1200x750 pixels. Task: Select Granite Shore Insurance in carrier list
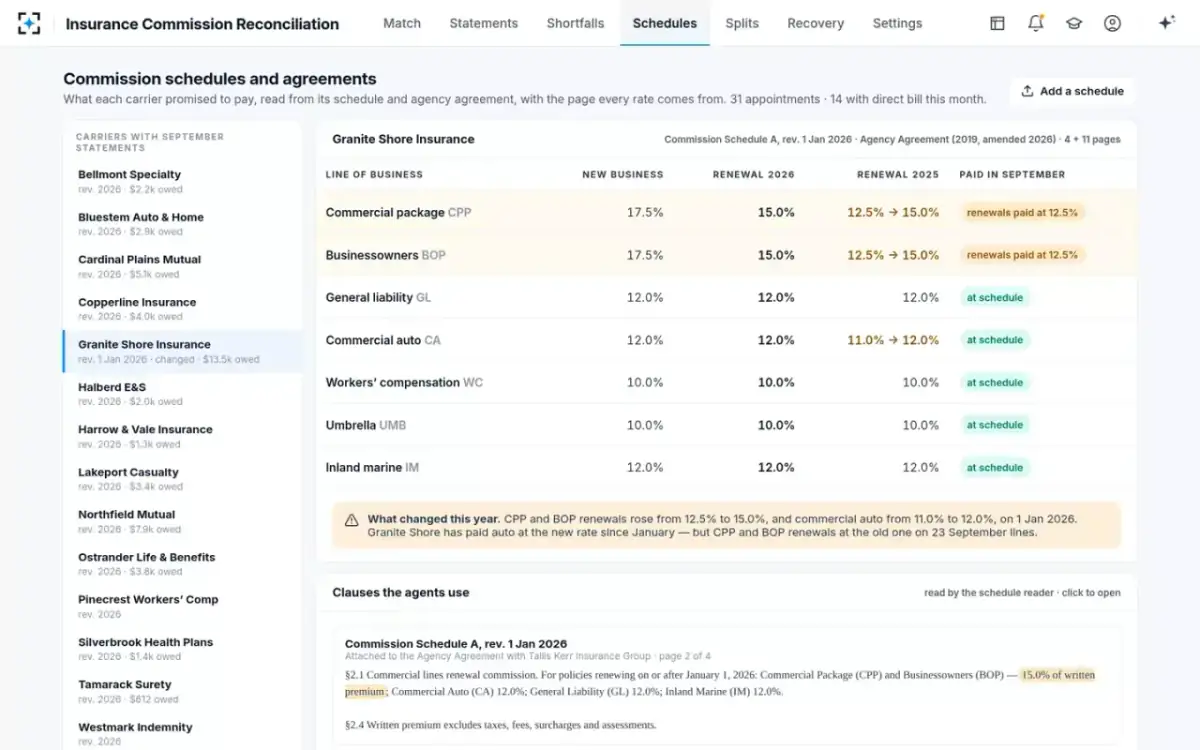pyautogui.click(x=182, y=351)
